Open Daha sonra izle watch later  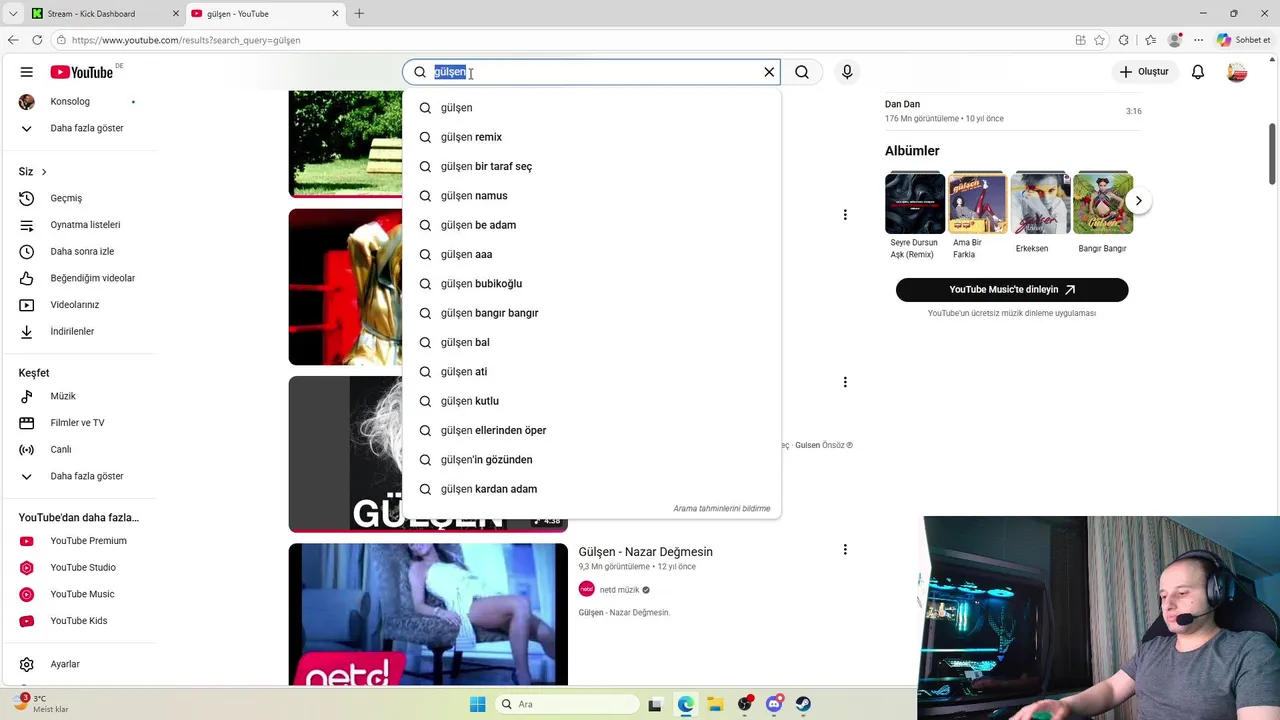tap(83, 251)
